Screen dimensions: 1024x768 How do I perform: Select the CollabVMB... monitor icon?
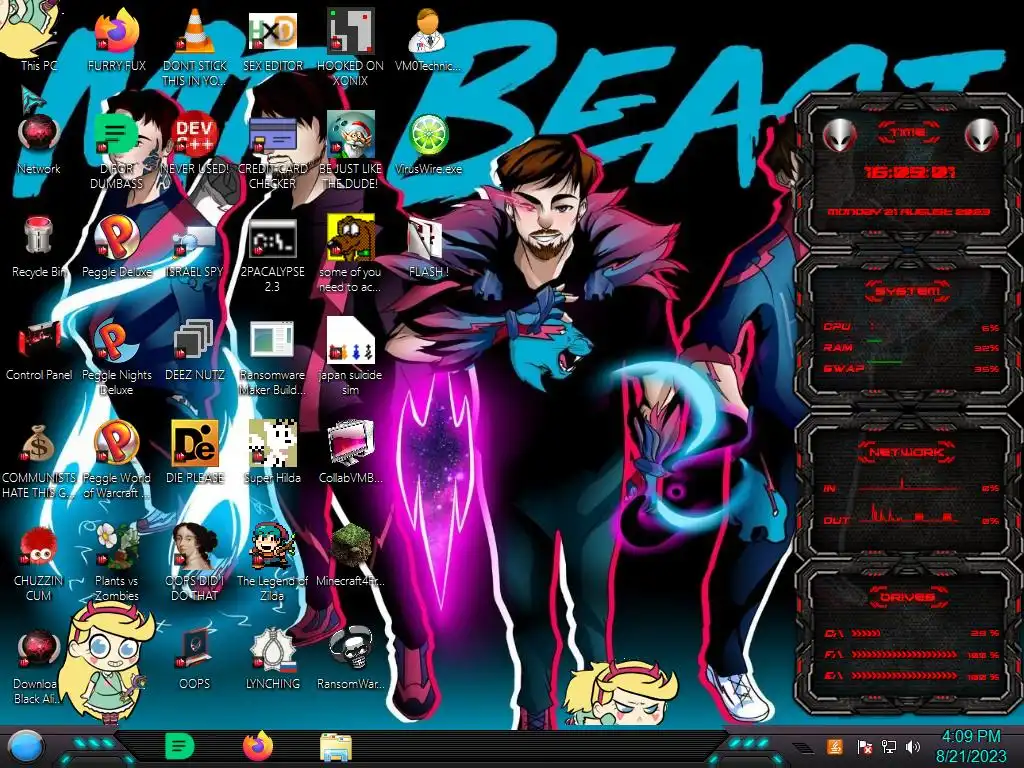[351, 451]
